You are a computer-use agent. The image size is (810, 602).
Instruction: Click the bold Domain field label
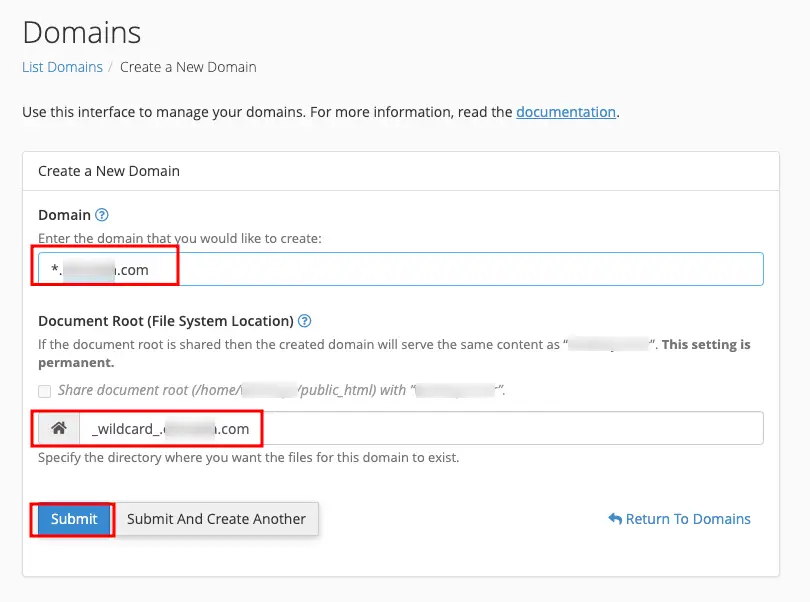(64, 215)
